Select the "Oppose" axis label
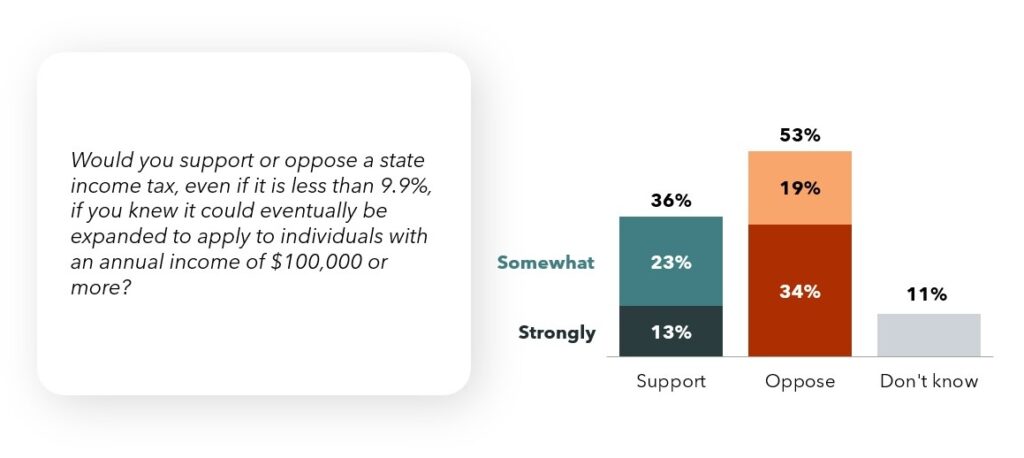Image resolution: width=1024 pixels, height=458 pixels. [x=800, y=381]
